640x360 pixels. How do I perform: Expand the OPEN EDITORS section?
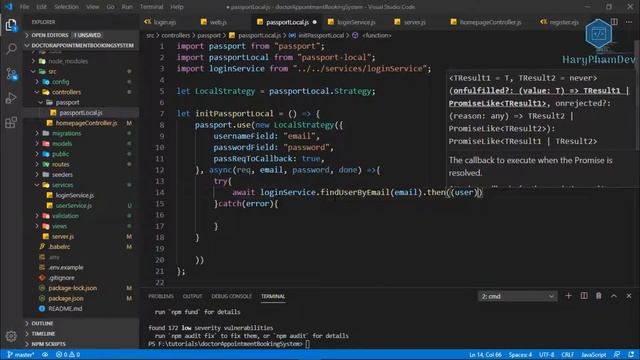pos(81,35)
